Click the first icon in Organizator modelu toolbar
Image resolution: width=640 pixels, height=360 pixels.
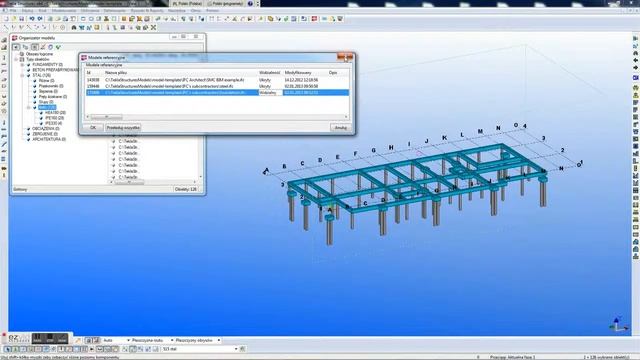pos(16,47)
